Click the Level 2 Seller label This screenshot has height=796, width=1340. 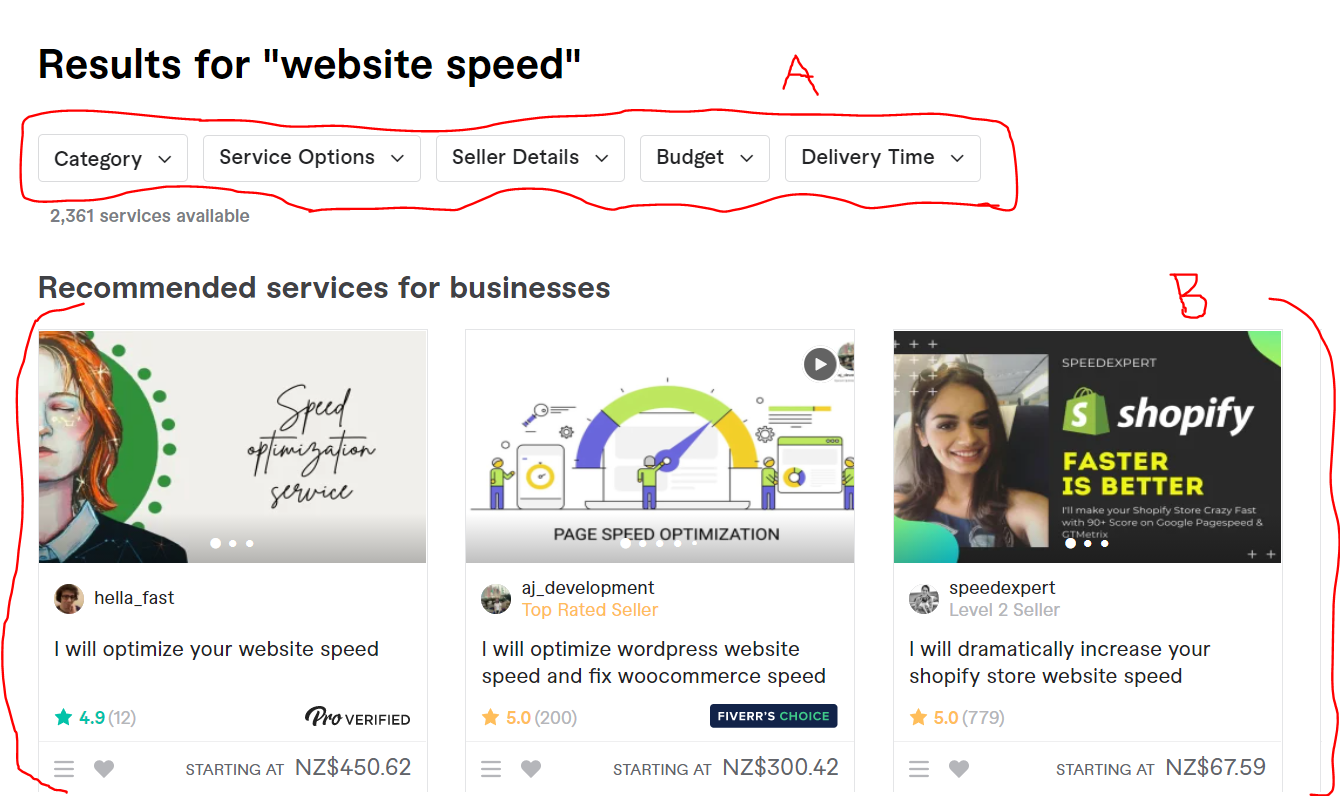pos(1004,610)
